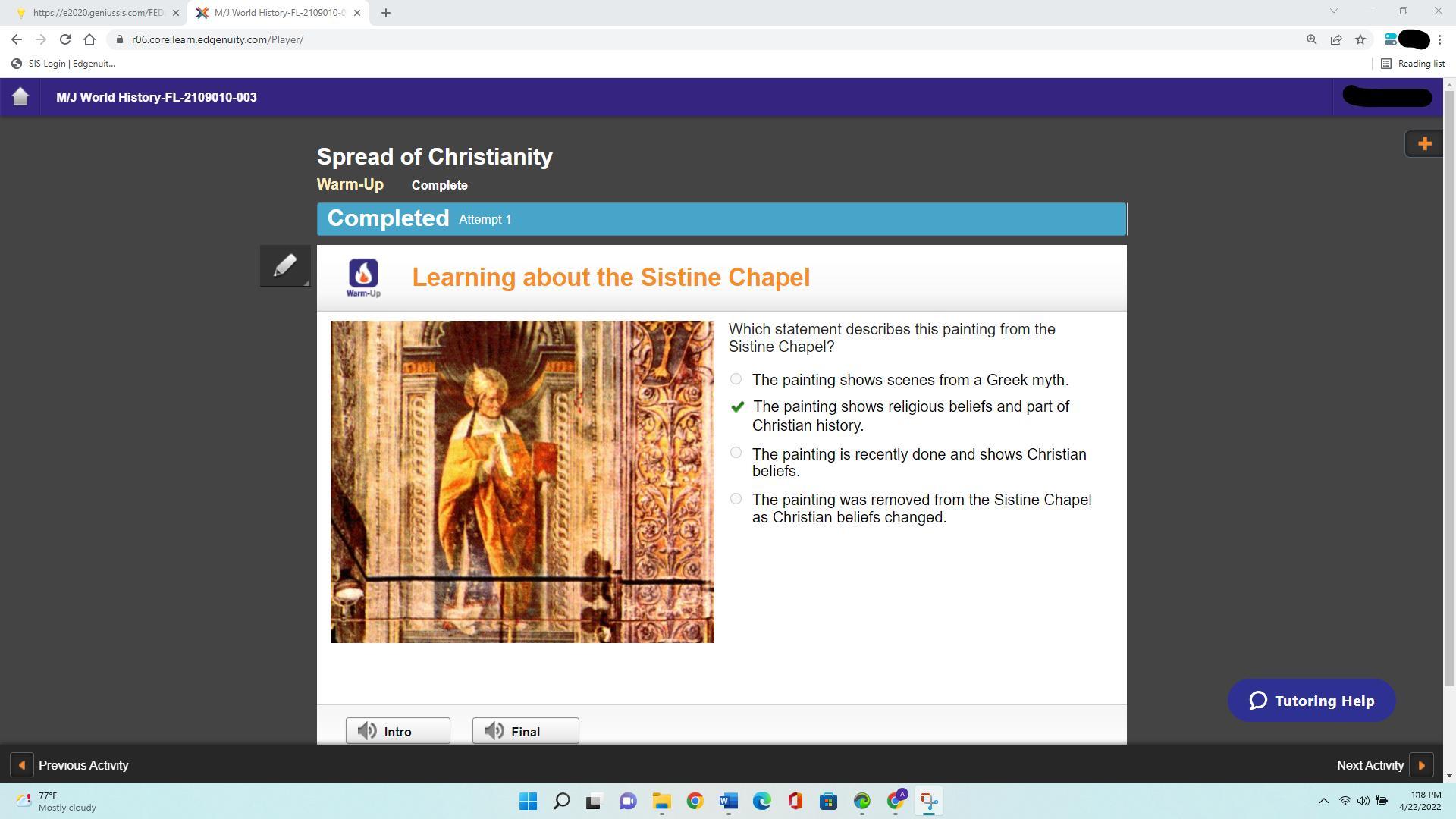The width and height of the screenshot is (1456, 819).
Task: Click the address bar URL
Action: point(218,39)
